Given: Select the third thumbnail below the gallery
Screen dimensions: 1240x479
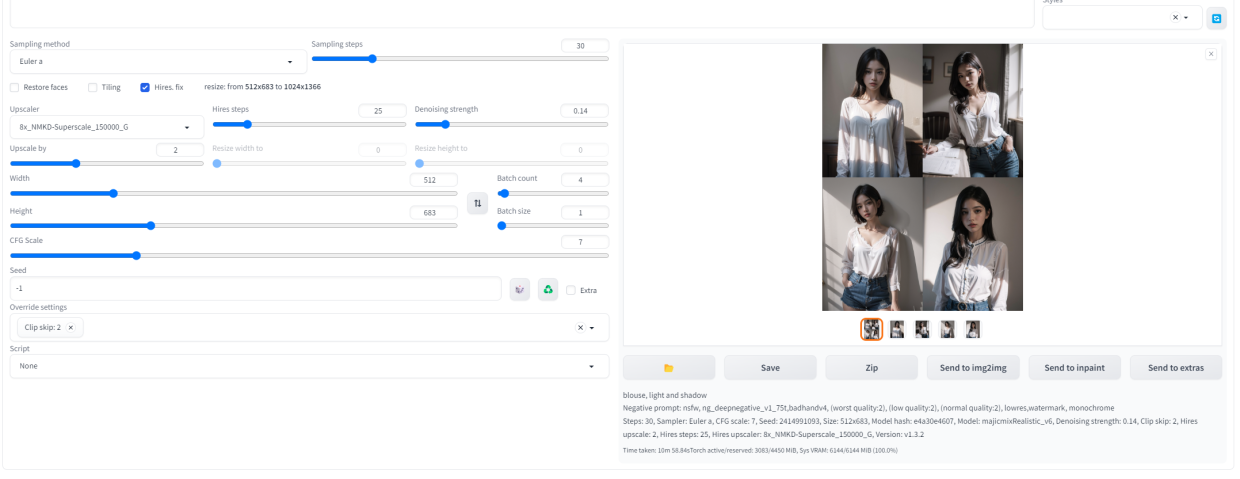Looking at the screenshot, I should pyautogui.click(x=922, y=329).
